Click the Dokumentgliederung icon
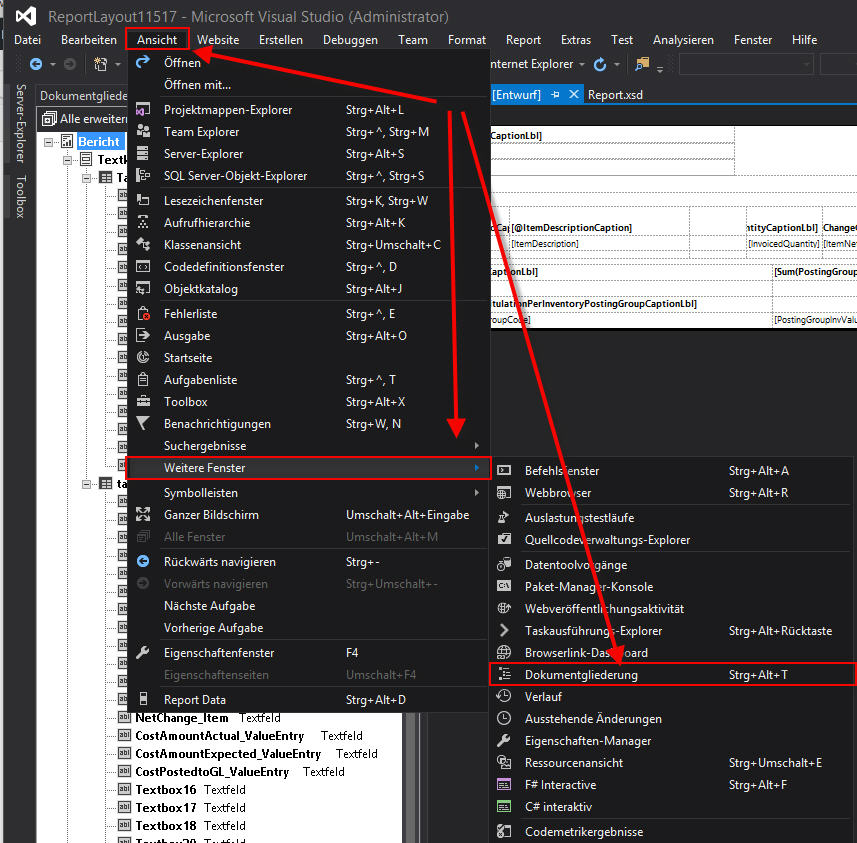Viewport: 857px width, 843px height. pos(504,674)
